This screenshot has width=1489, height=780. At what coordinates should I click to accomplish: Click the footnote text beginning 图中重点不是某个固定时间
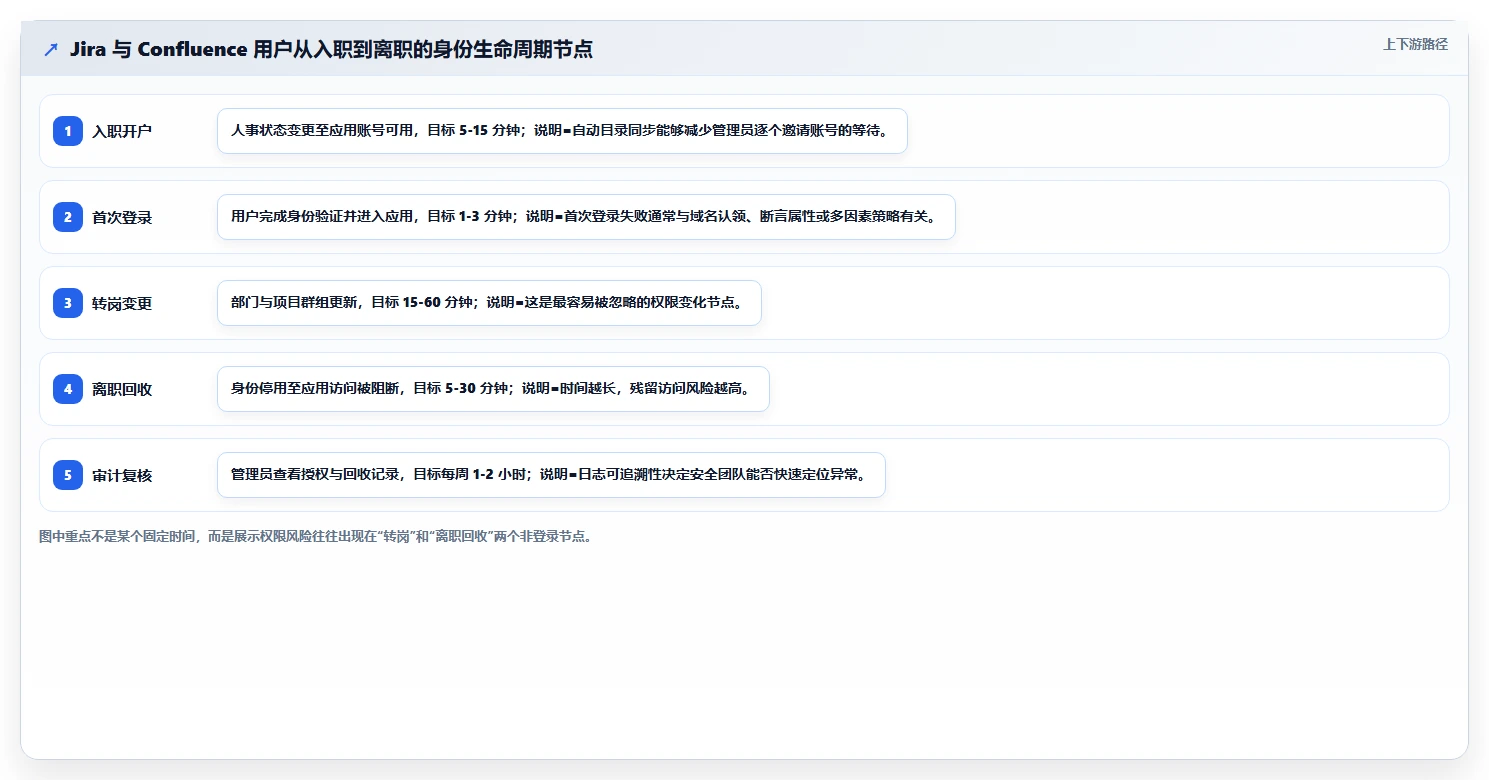(x=316, y=536)
